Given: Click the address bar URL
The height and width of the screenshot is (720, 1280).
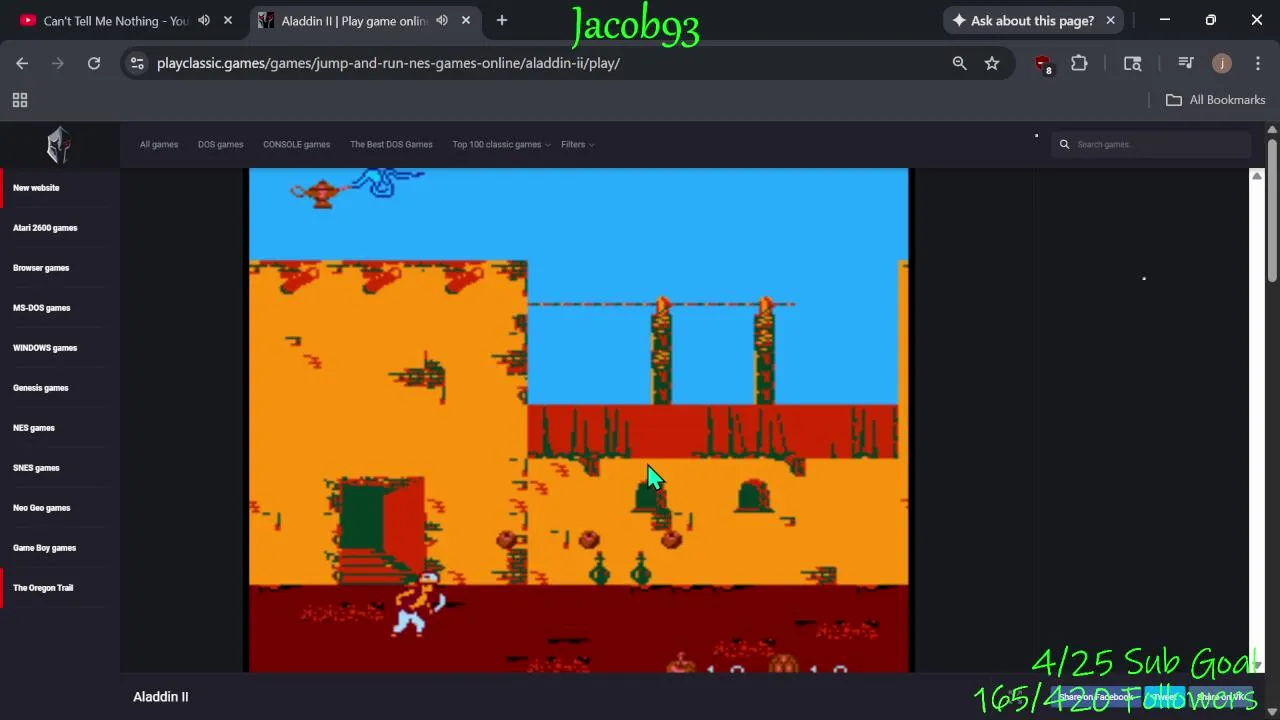Looking at the screenshot, I should [x=388, y=63].
